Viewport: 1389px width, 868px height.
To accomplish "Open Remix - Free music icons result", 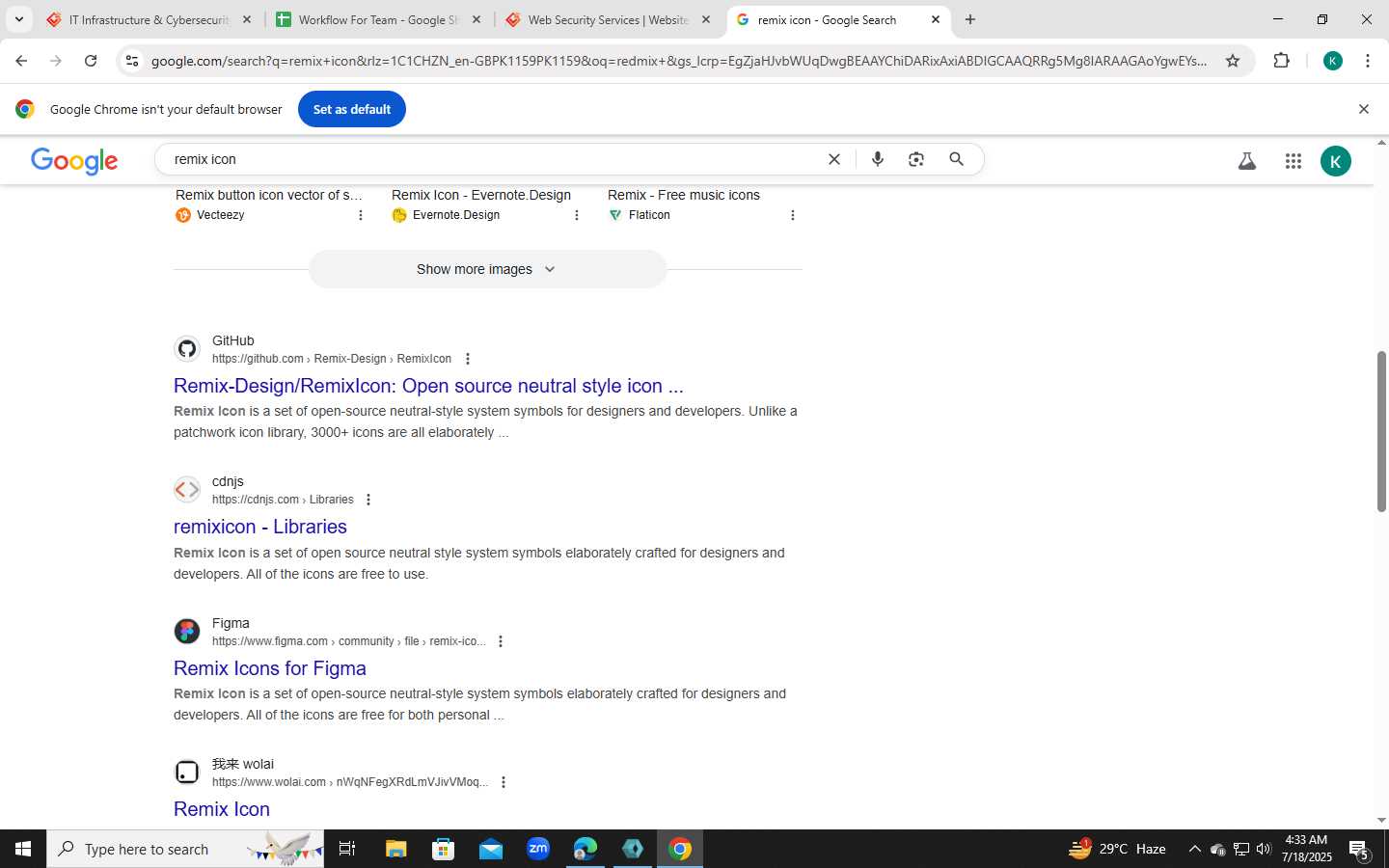I will (x=684, y=195).
